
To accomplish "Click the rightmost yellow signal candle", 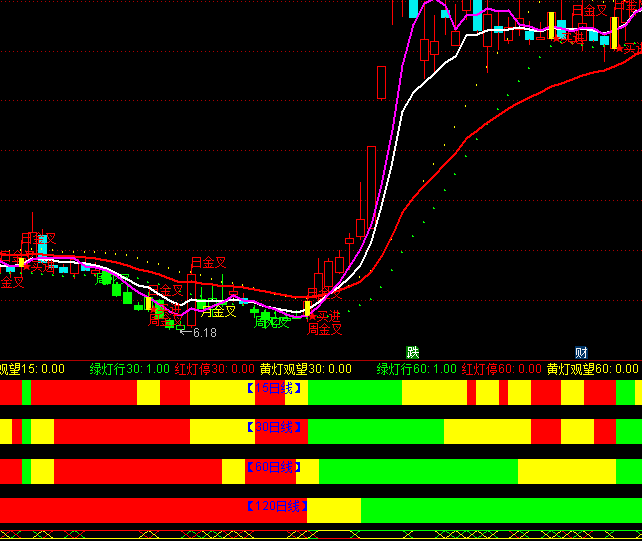I will [x=614, y=33].
